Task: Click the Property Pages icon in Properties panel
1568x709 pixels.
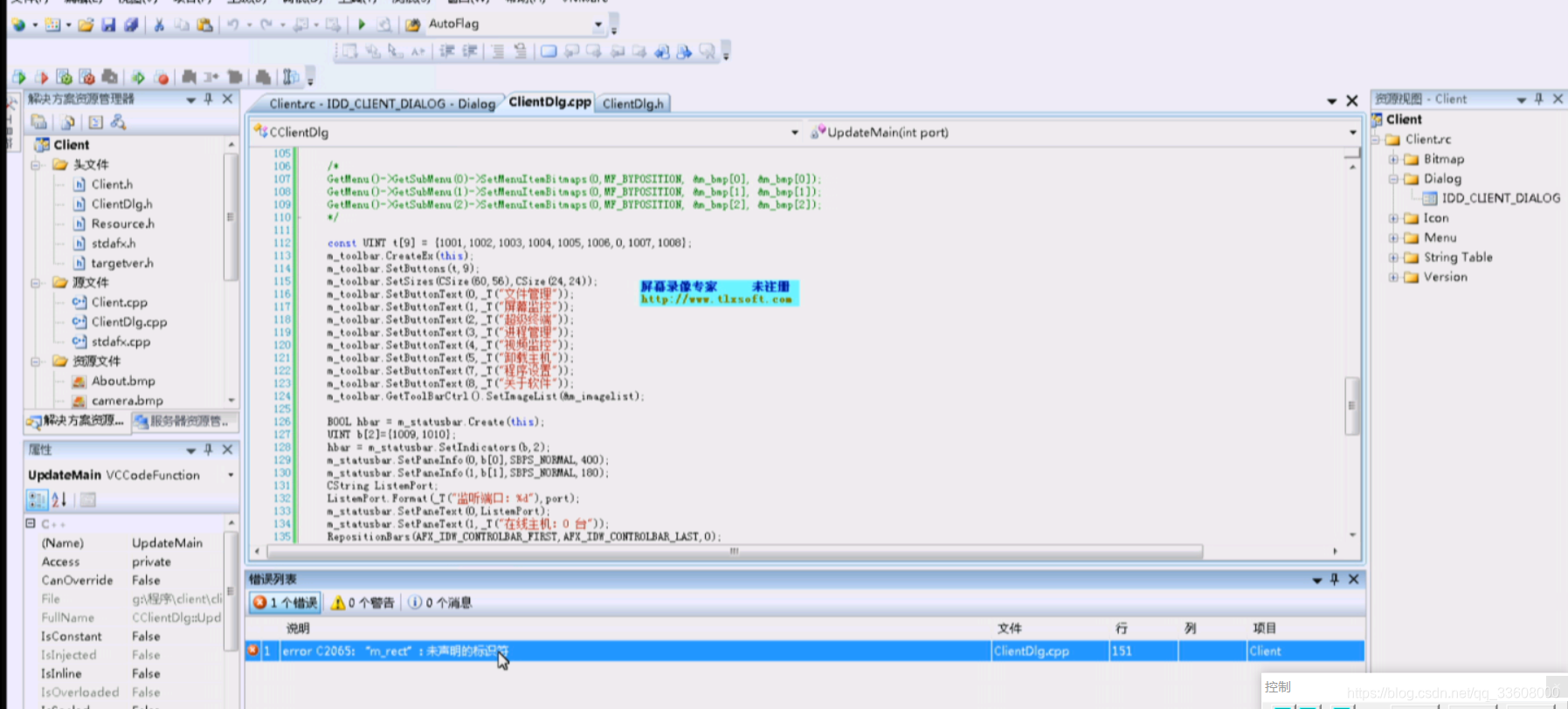Action: [x=87, y=499]
